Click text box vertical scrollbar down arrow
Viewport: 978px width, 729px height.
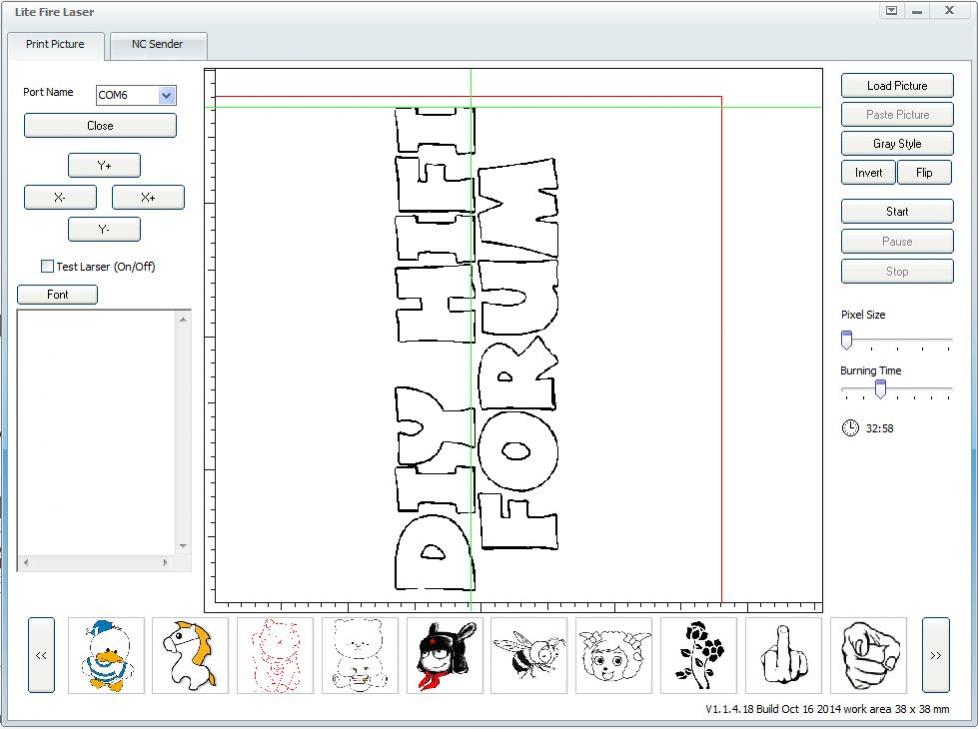183,546
